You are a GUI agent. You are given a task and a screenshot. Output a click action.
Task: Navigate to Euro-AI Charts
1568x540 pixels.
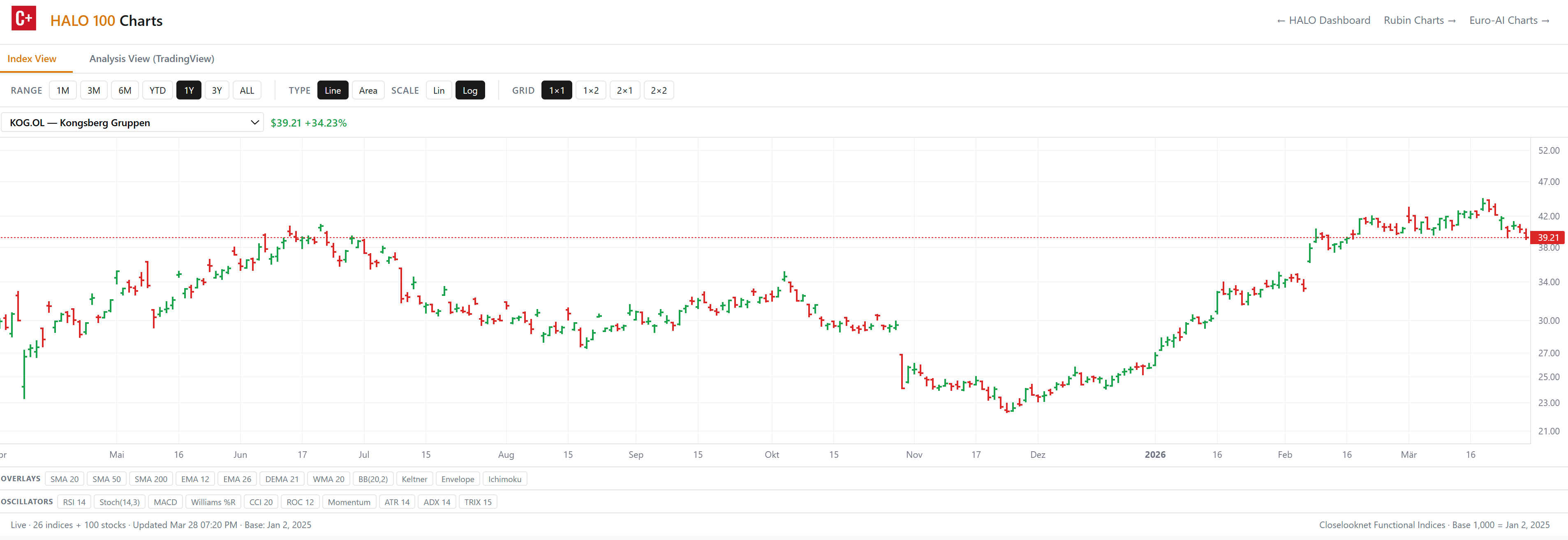(x=1509, y=20)
